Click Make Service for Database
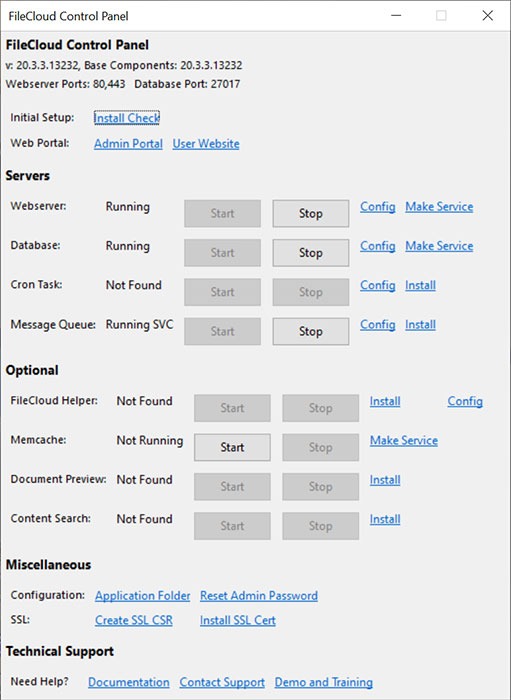 click(x=439, y=246)
